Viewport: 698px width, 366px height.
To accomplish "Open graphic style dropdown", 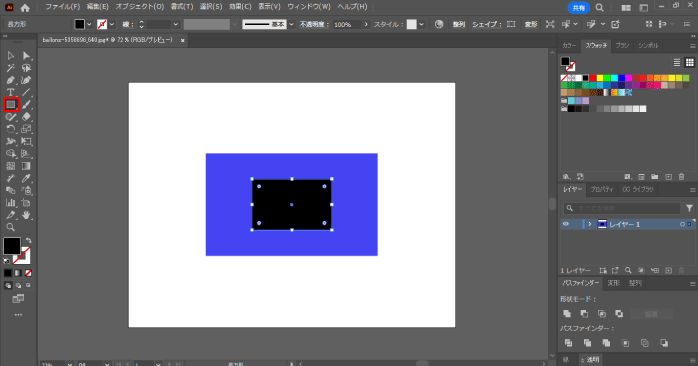I will [421, 24].
